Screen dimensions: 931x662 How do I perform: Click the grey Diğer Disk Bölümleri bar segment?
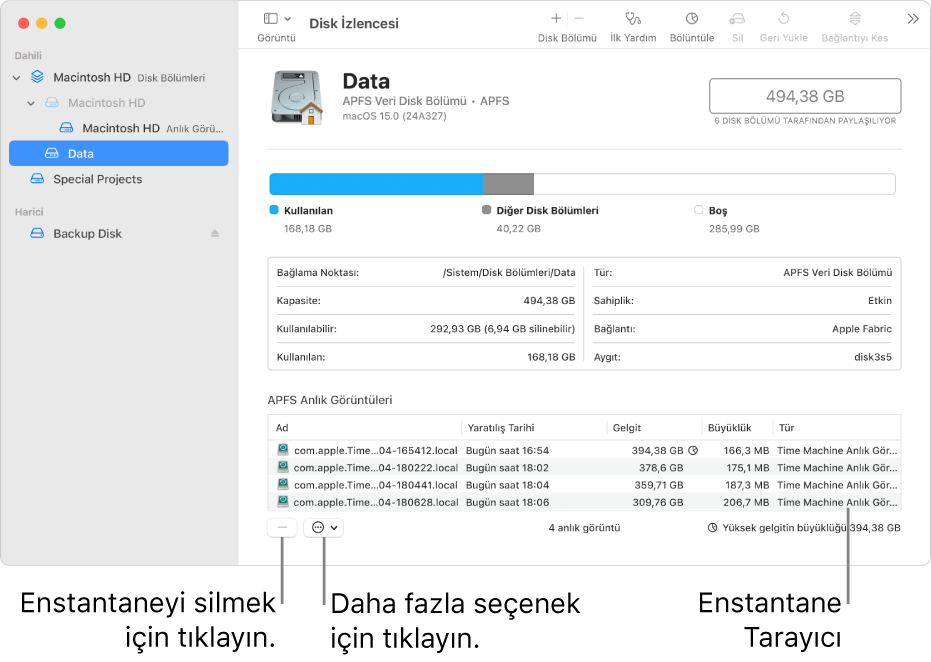[x=508, y=184]
